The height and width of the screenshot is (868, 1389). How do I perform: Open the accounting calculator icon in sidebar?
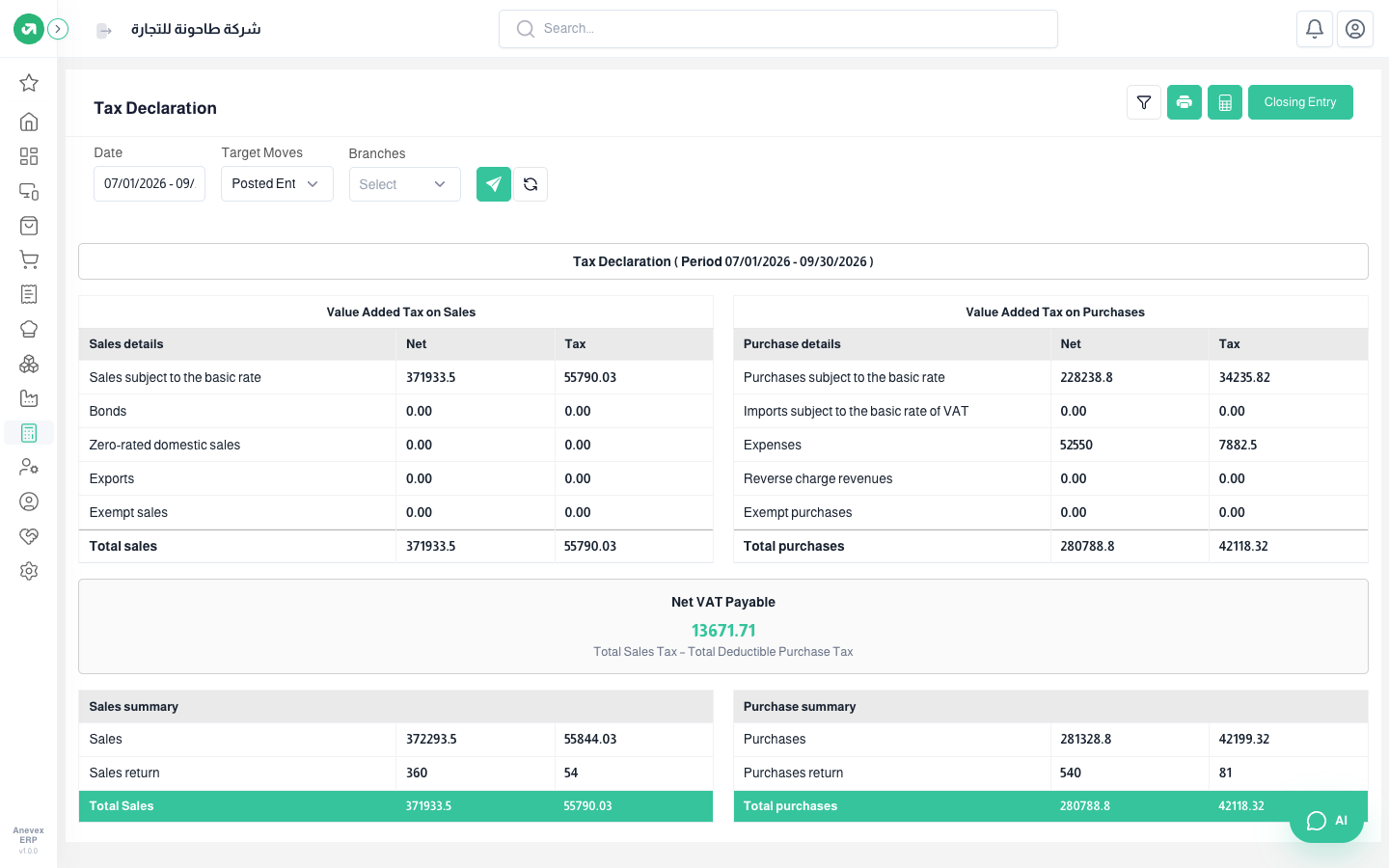(x=29, y=433)
